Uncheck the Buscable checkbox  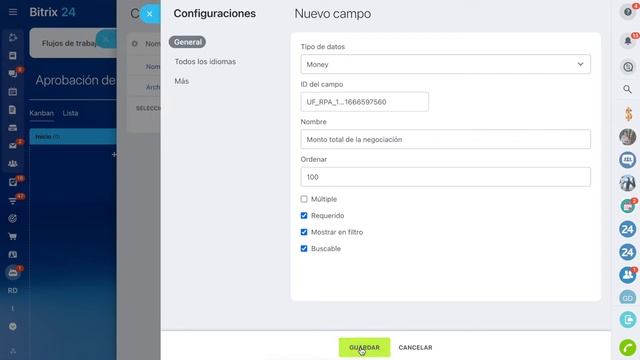304,249
